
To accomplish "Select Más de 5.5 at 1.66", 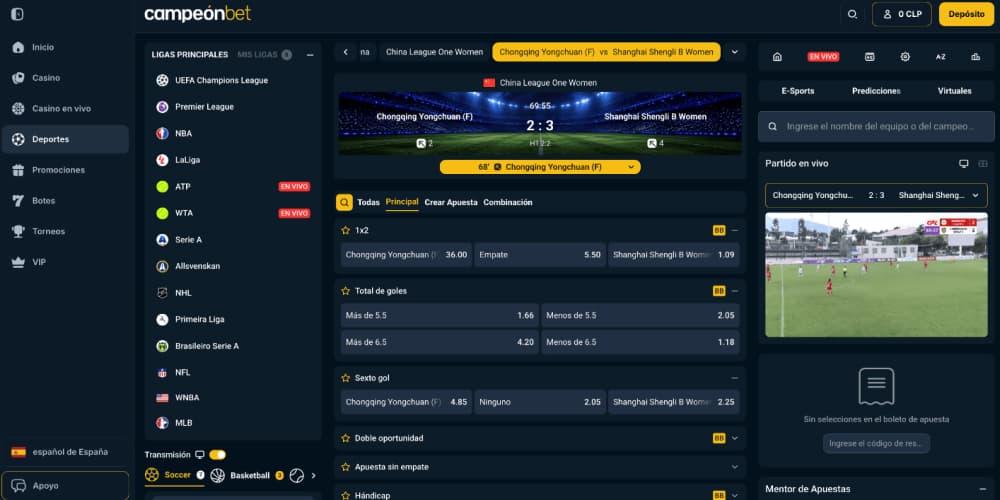I will pos(439,316).
